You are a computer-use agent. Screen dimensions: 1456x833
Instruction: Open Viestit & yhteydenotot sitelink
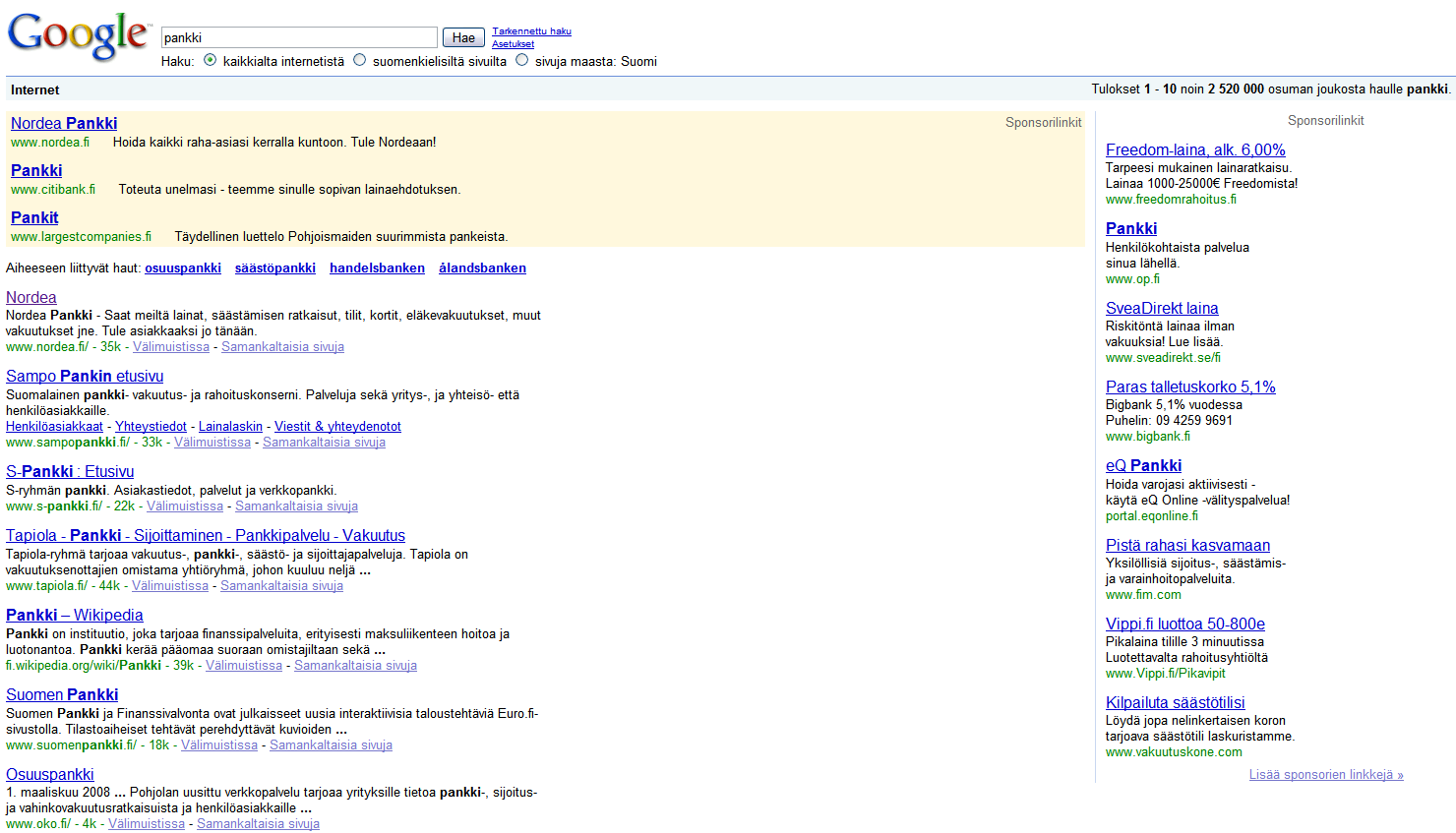pos(337,427)
